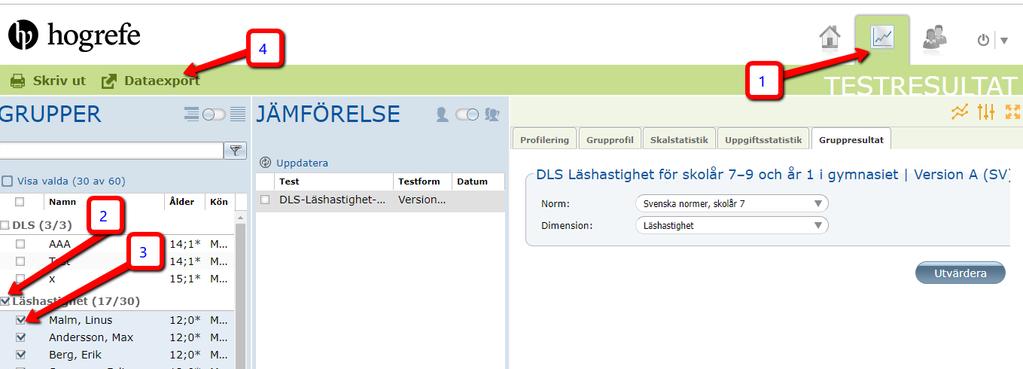This screenshot has height=369, width=1023.
Task: Click the orange fullscreen expand icon
Action: [x=1012, y=112]
